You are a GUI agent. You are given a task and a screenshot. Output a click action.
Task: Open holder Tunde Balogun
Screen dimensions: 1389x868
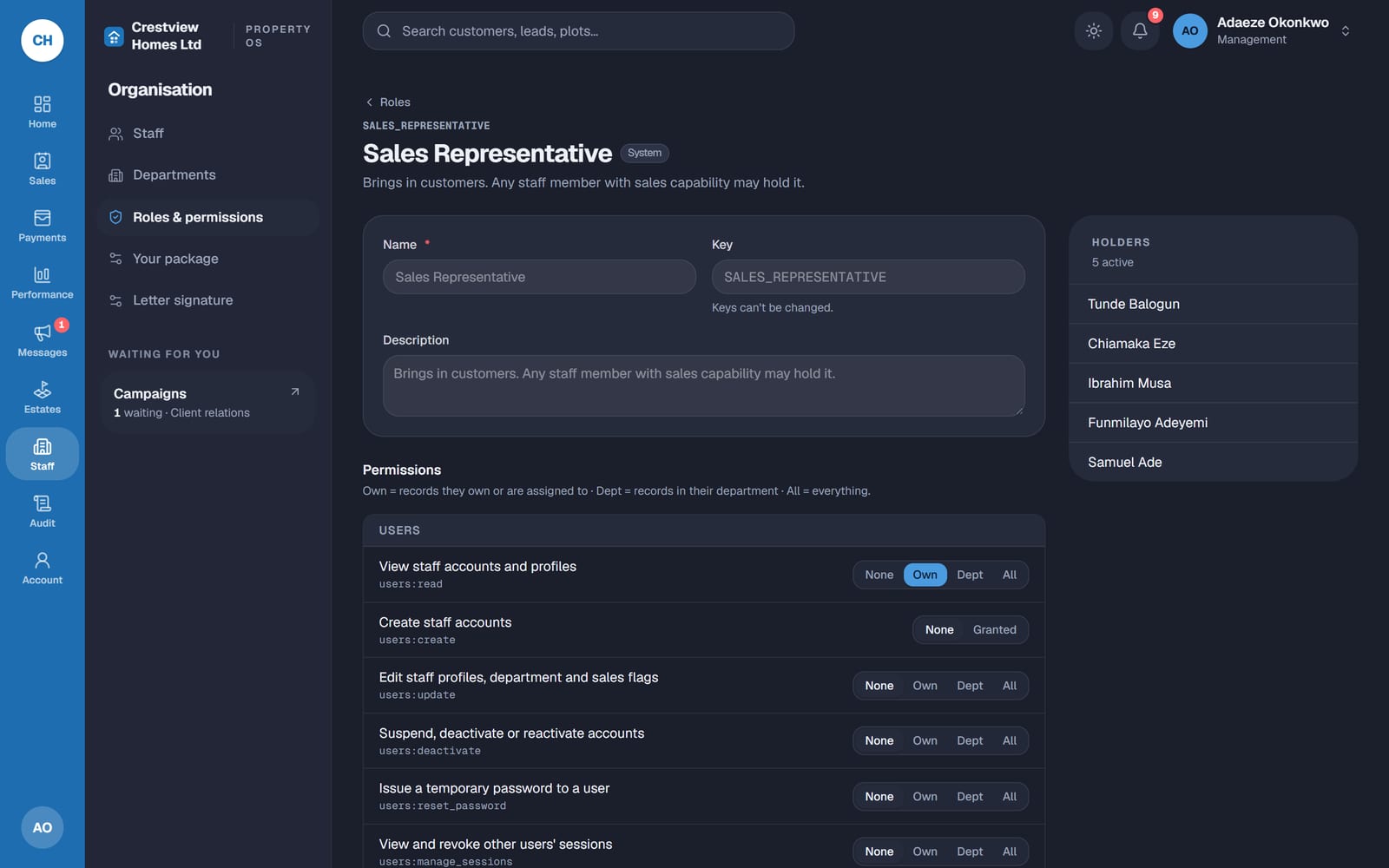click(1213, 304)
